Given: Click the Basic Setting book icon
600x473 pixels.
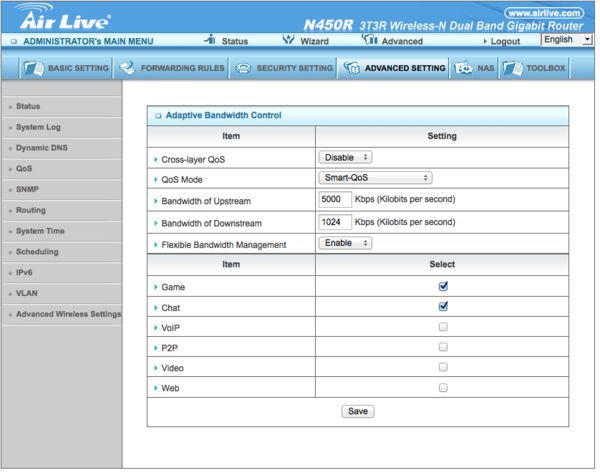Looking at the screenshot, I should tap(34, 69).
